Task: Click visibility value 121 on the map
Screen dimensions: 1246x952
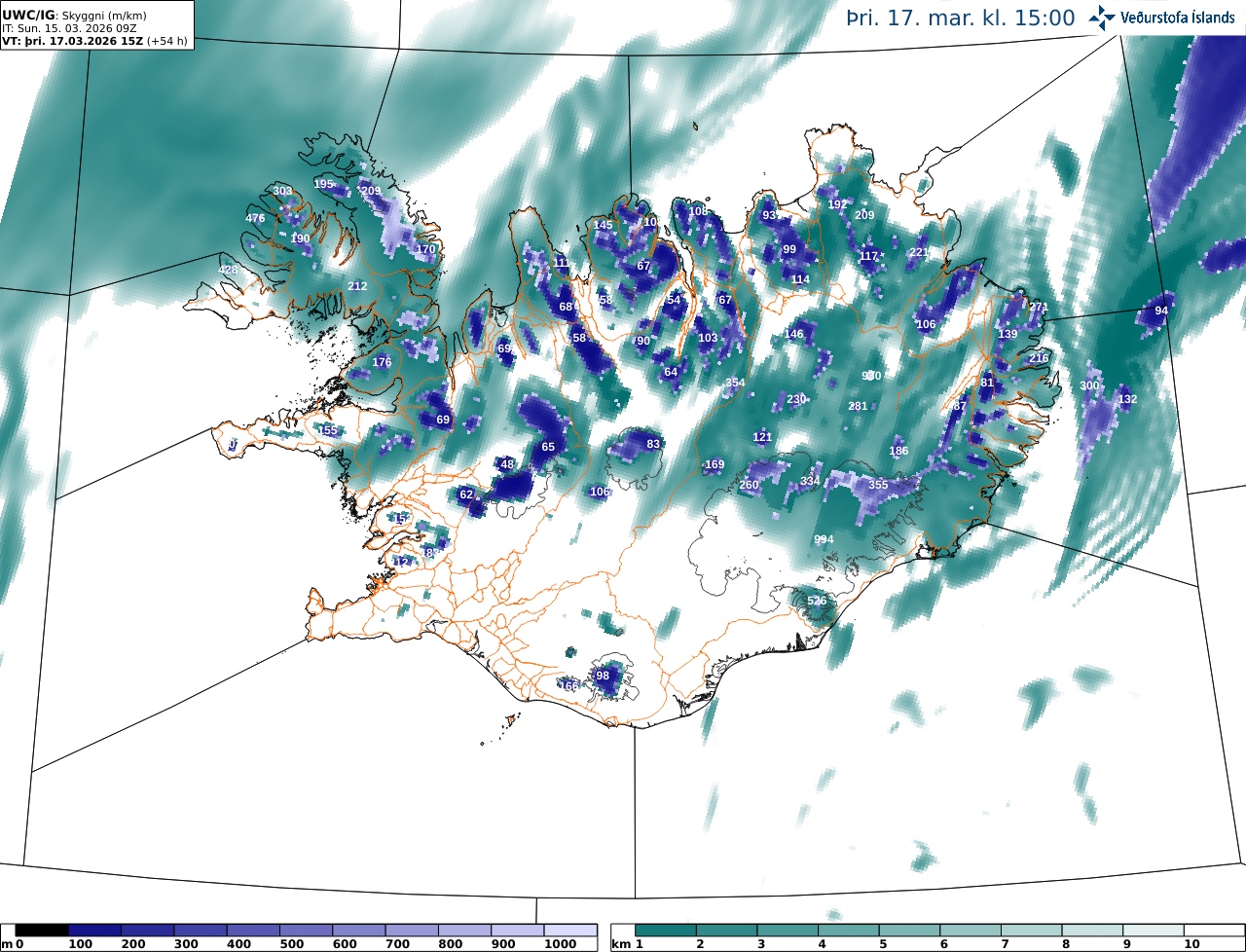Action: point(762,437)
